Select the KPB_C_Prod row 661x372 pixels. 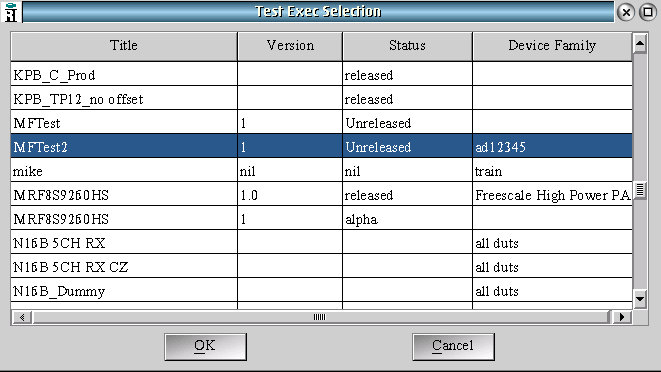[322, 74]
